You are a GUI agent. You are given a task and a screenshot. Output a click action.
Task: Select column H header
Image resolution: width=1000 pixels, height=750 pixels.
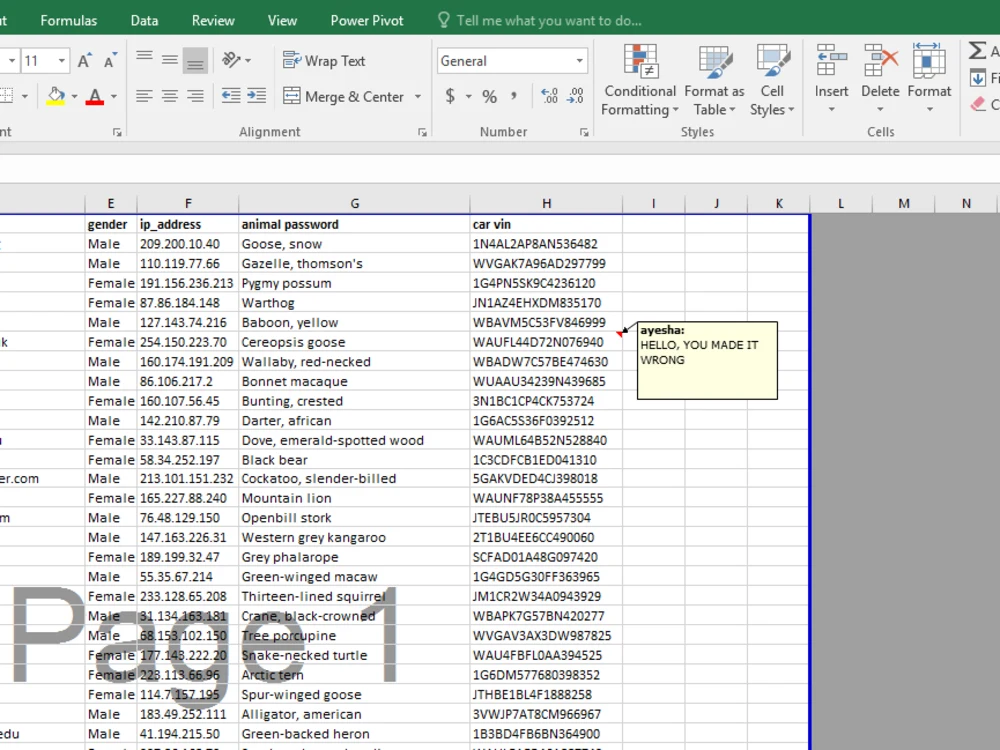(x=547, y=203)
